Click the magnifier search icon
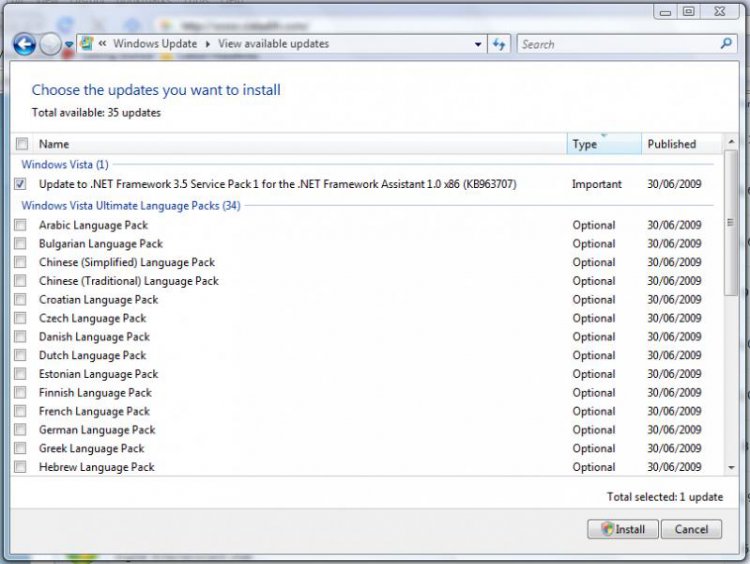Image resolution: width=750 pixels, height=564 pixels. point(726,44)
